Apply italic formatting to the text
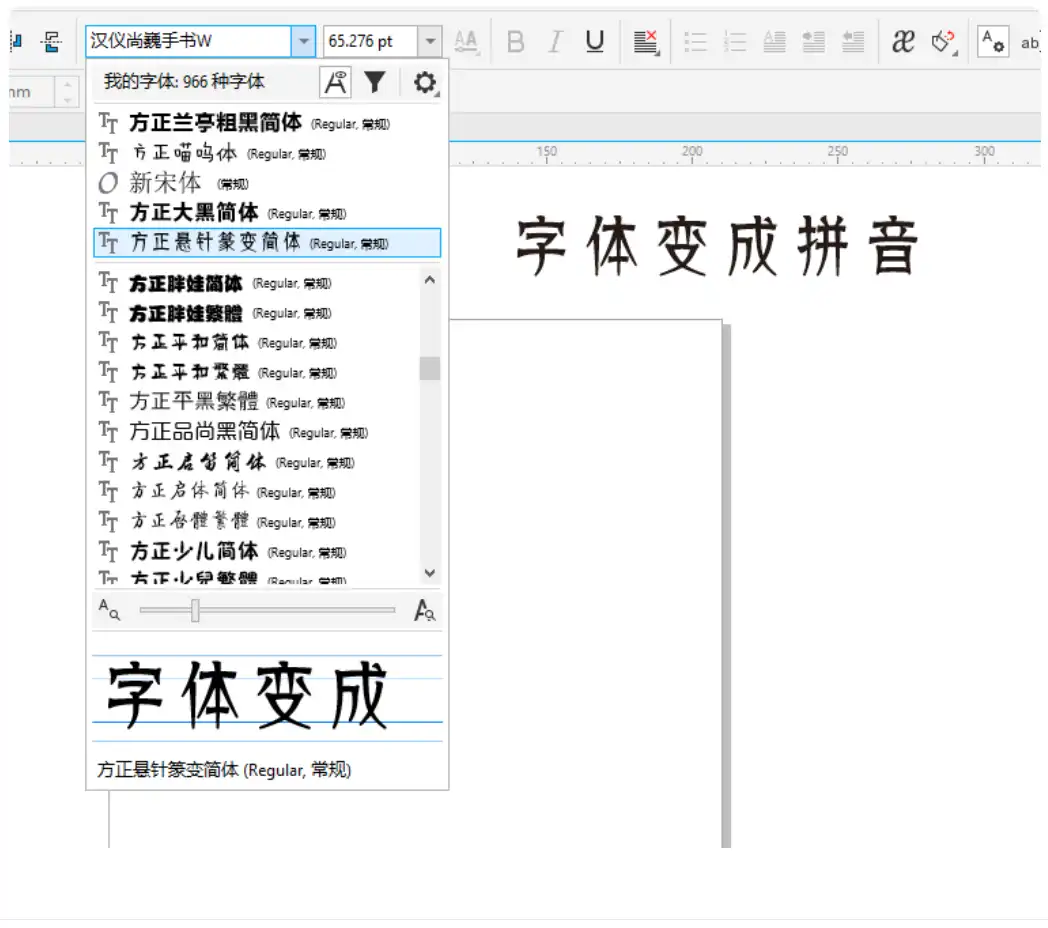Screen dimensions: 1048x928 pos(554,41)
